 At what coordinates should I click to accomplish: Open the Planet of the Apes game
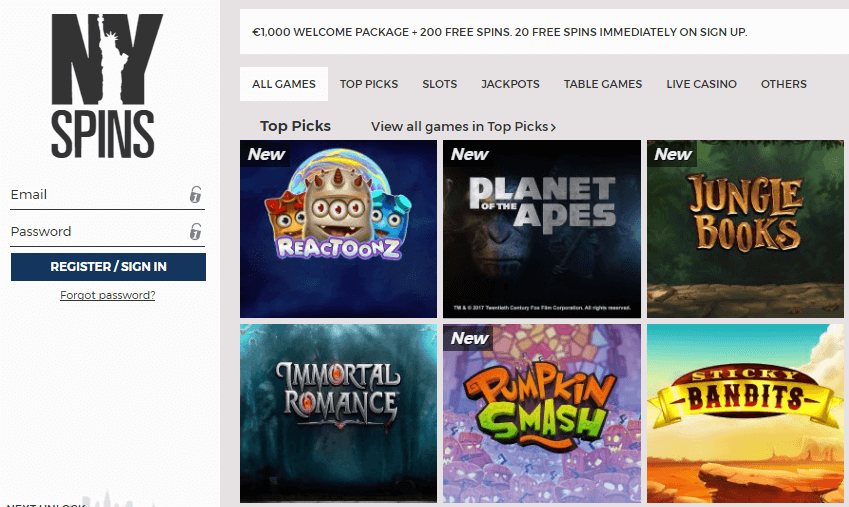tap(542, 229)
